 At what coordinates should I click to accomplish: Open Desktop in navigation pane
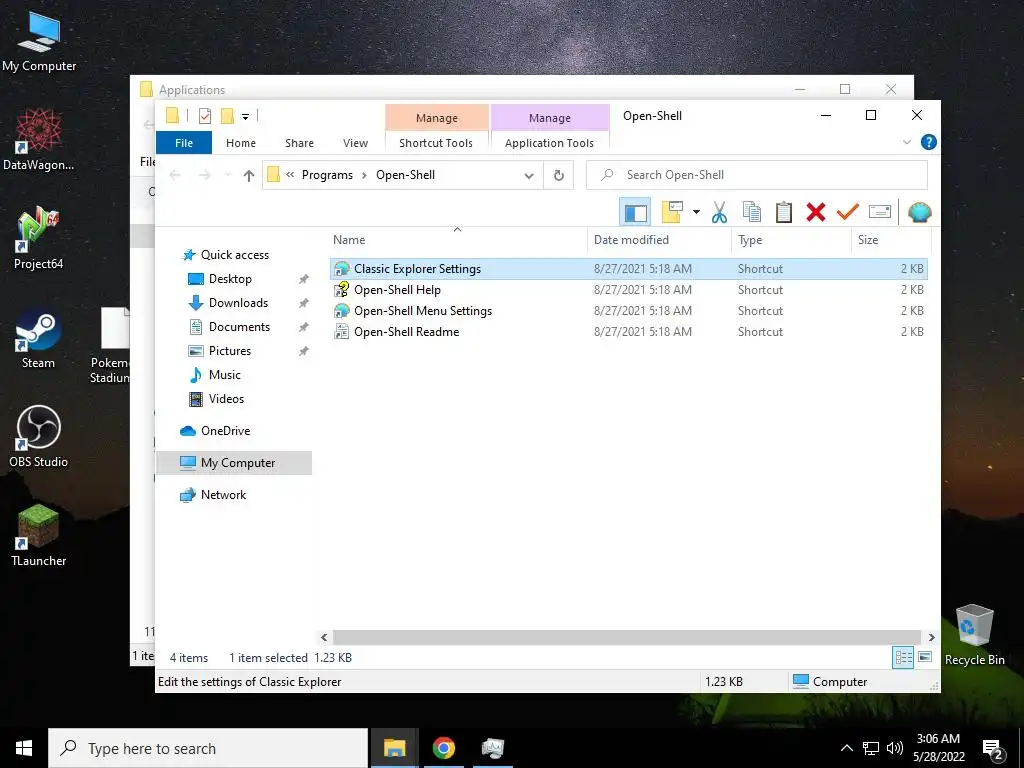[230, 279]
